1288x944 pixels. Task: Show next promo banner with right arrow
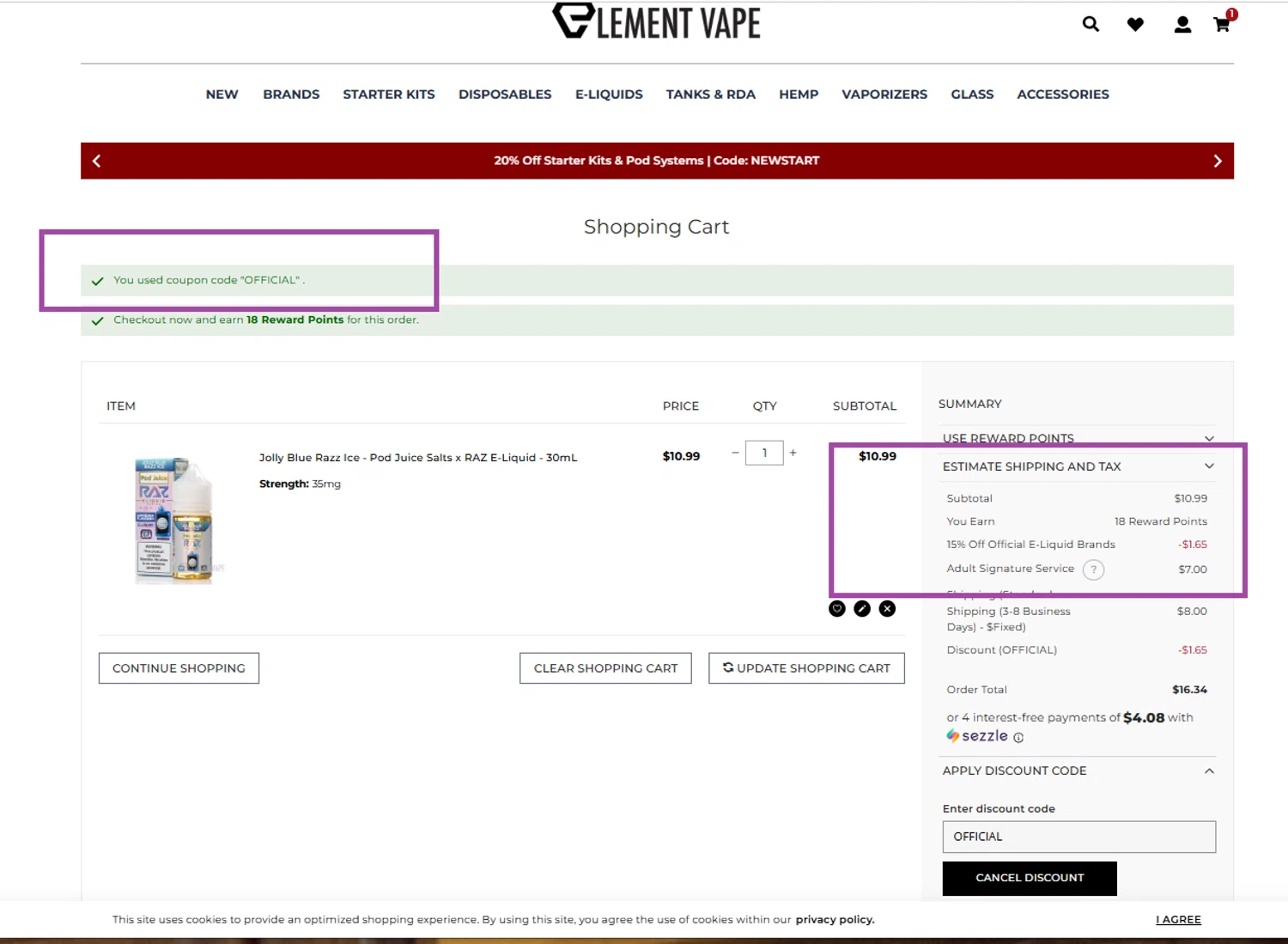[x=1218, y=161]
